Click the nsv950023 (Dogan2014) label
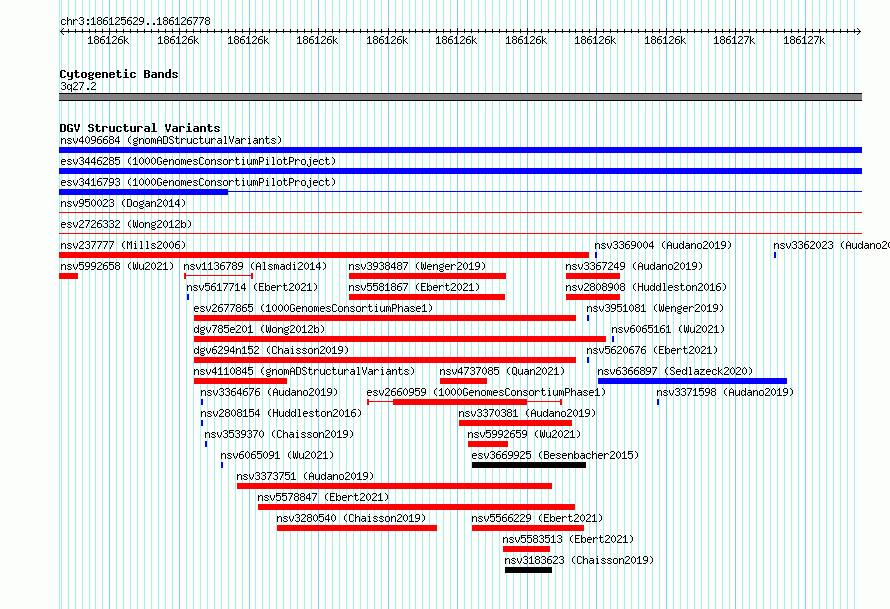The height and width of the screenshot is (609, 890). click(123, 203)
